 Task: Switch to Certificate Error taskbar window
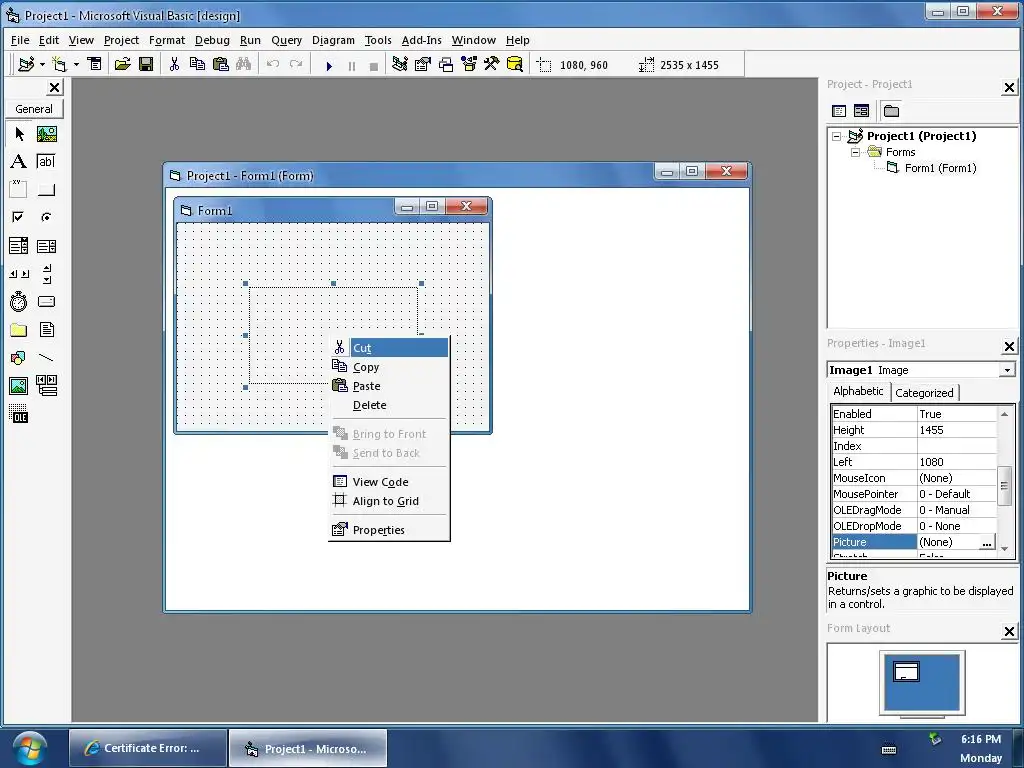[x=148, y=748]
